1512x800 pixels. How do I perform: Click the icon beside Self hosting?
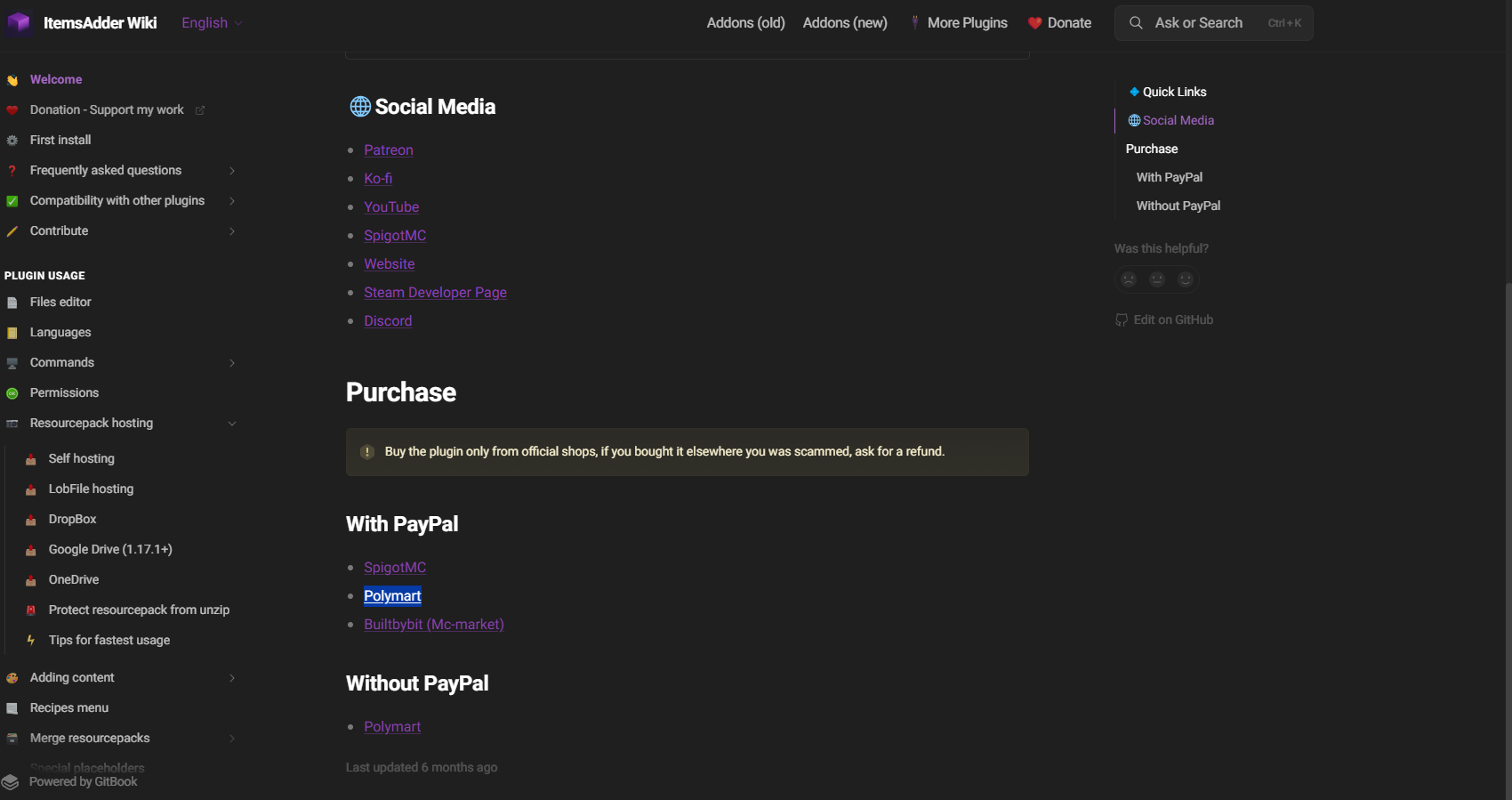(31, 459)
